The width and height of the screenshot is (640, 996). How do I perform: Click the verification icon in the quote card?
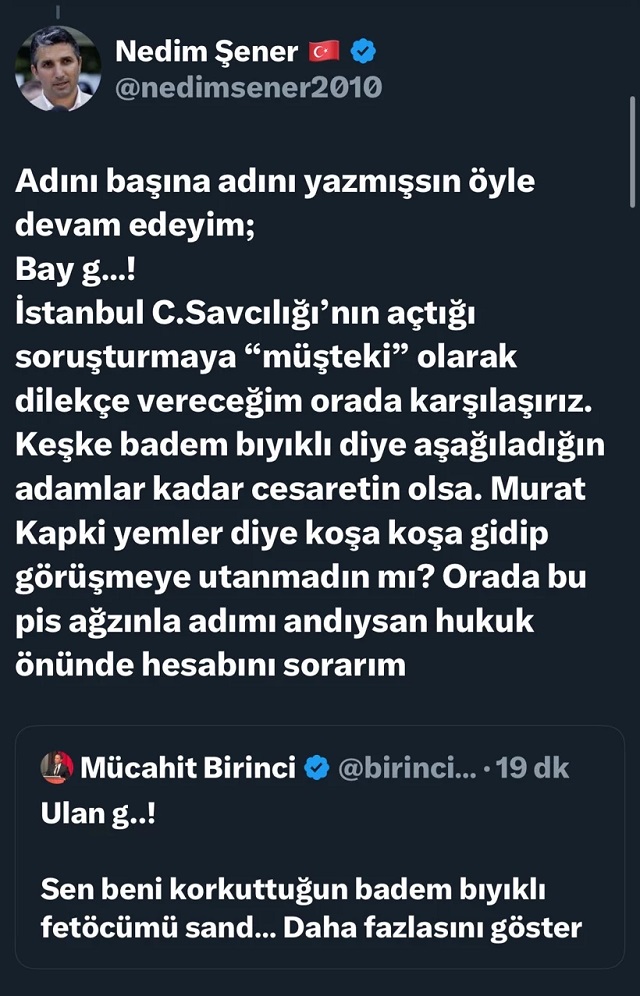click(x=316, y=767)
